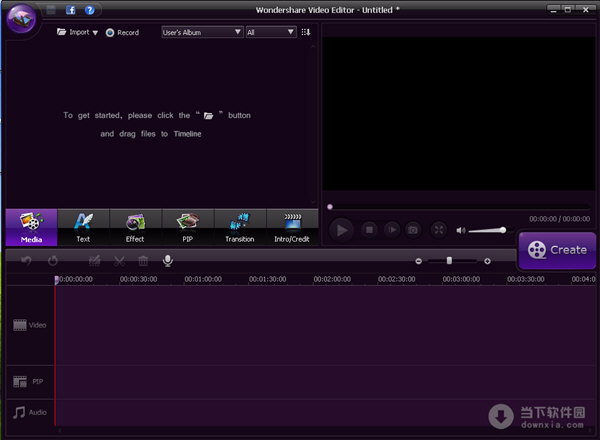
Task: Click the timeline zoom slider handle
Action: point(449,261)
